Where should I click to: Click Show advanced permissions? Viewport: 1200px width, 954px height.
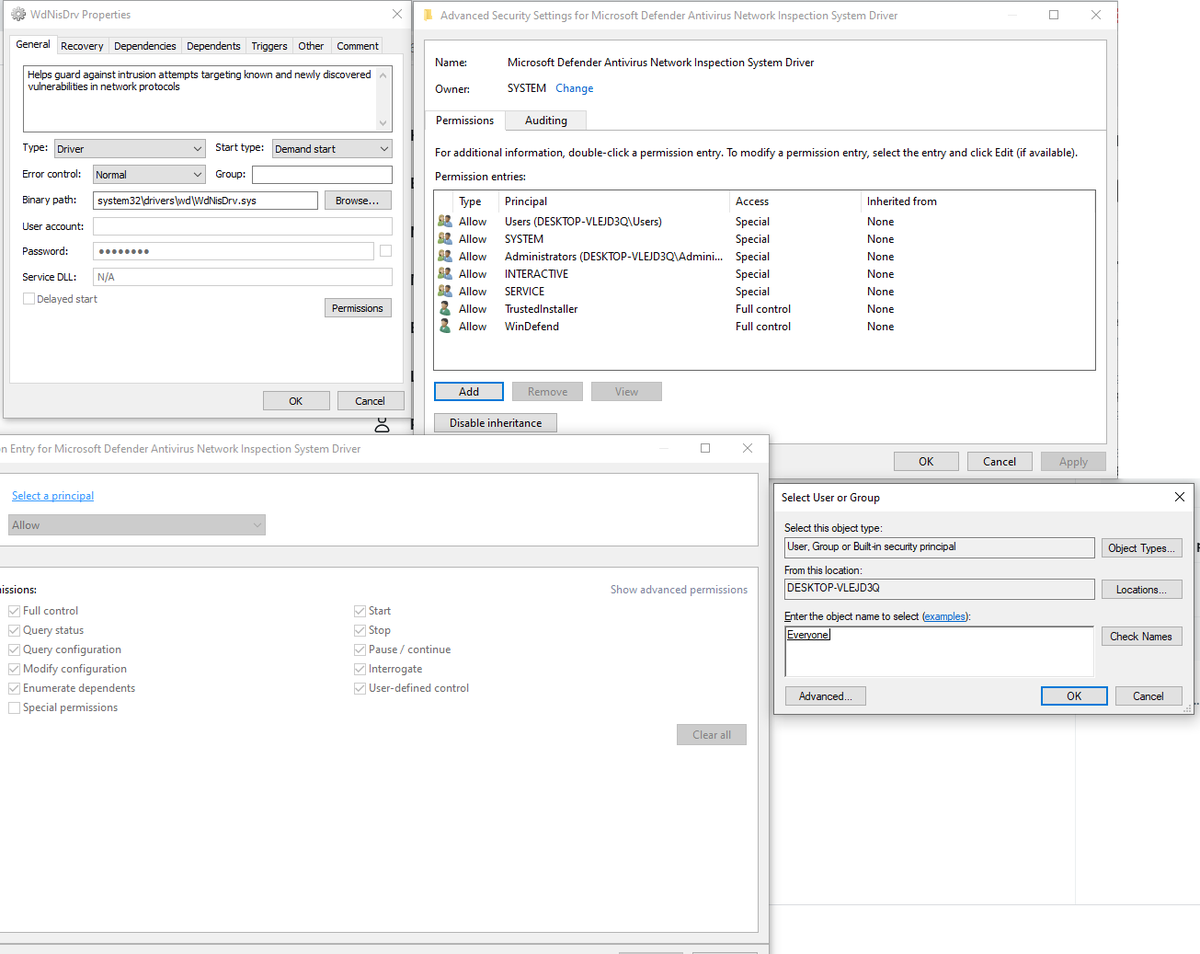pos(679,589)
